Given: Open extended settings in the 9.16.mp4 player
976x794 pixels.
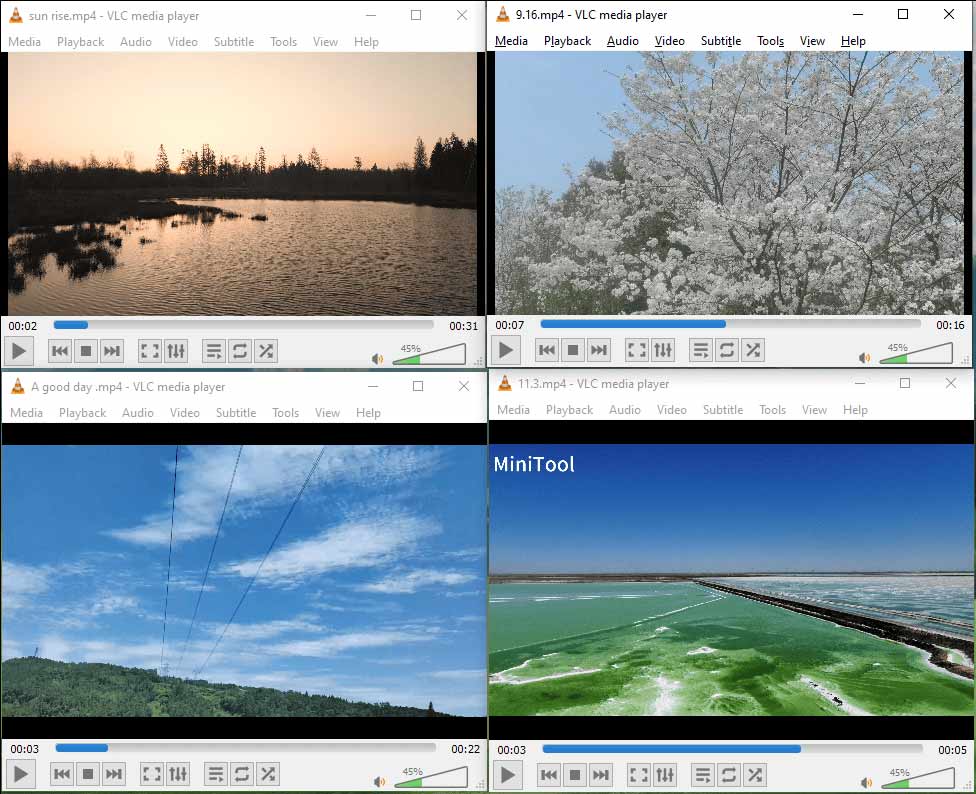Looking at the screenshot, I should pos(663,350).
